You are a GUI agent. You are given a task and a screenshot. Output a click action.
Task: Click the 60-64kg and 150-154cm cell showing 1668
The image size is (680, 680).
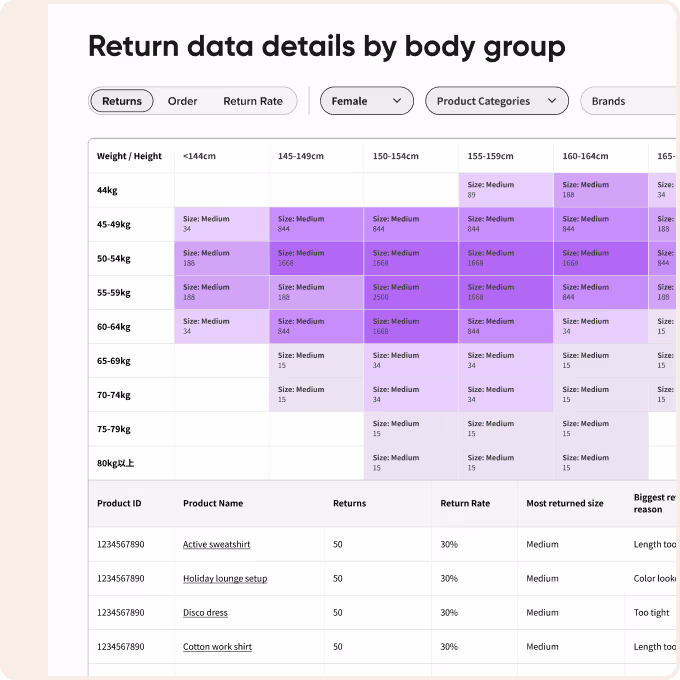(411, 327)
